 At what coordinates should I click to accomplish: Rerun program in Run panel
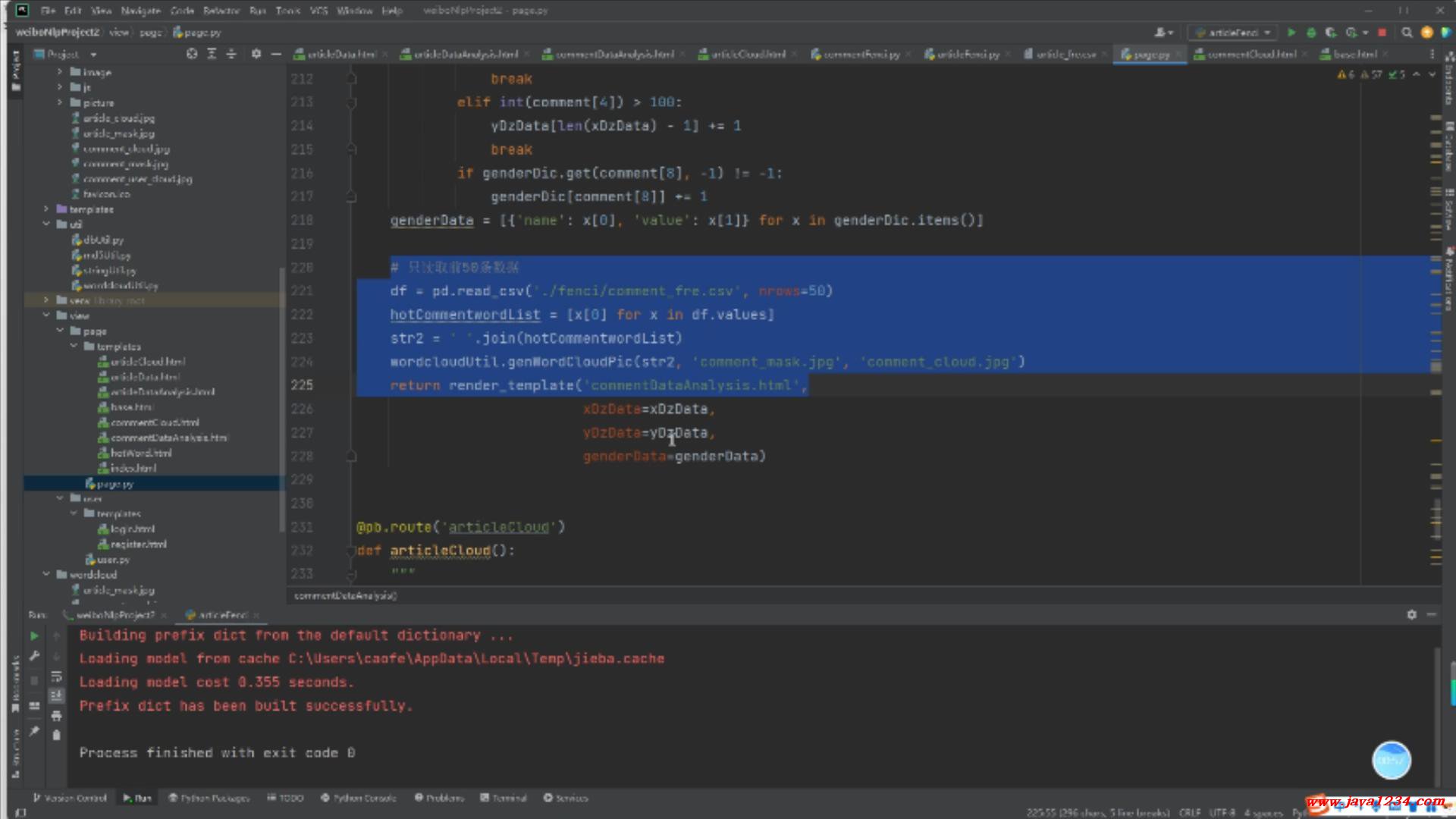tap(34, 636)
